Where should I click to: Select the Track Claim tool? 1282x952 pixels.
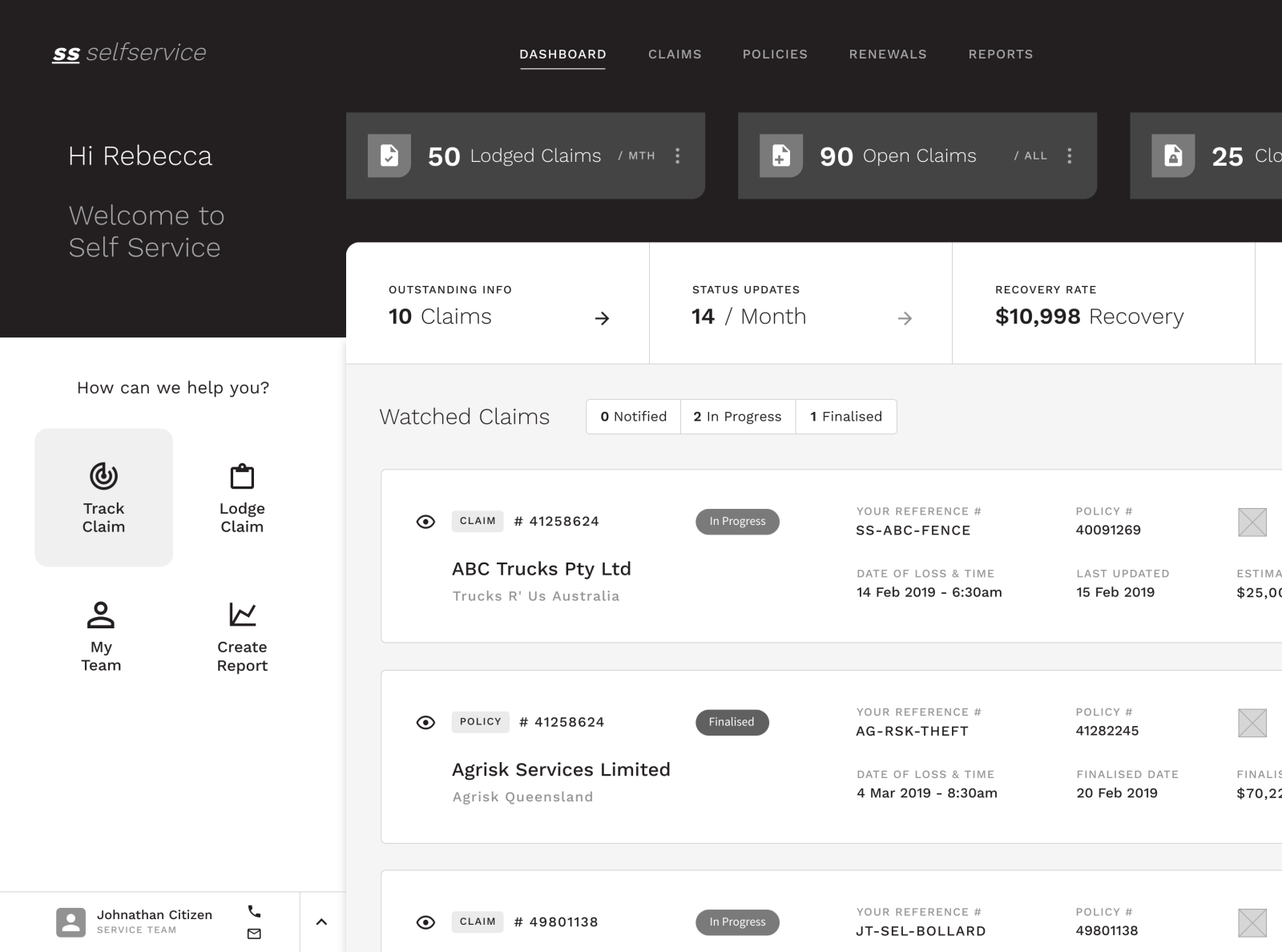103,497
